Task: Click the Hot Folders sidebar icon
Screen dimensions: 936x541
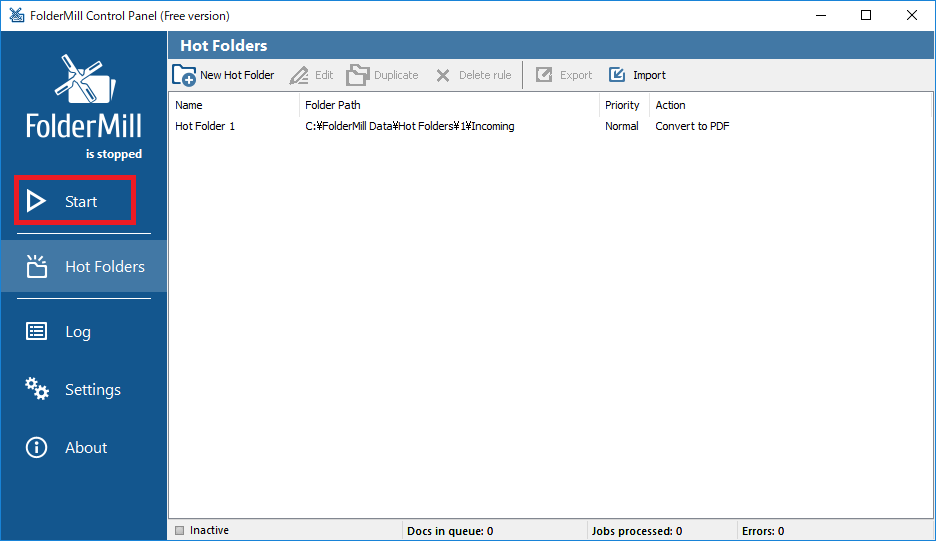Action: point(36,266)
